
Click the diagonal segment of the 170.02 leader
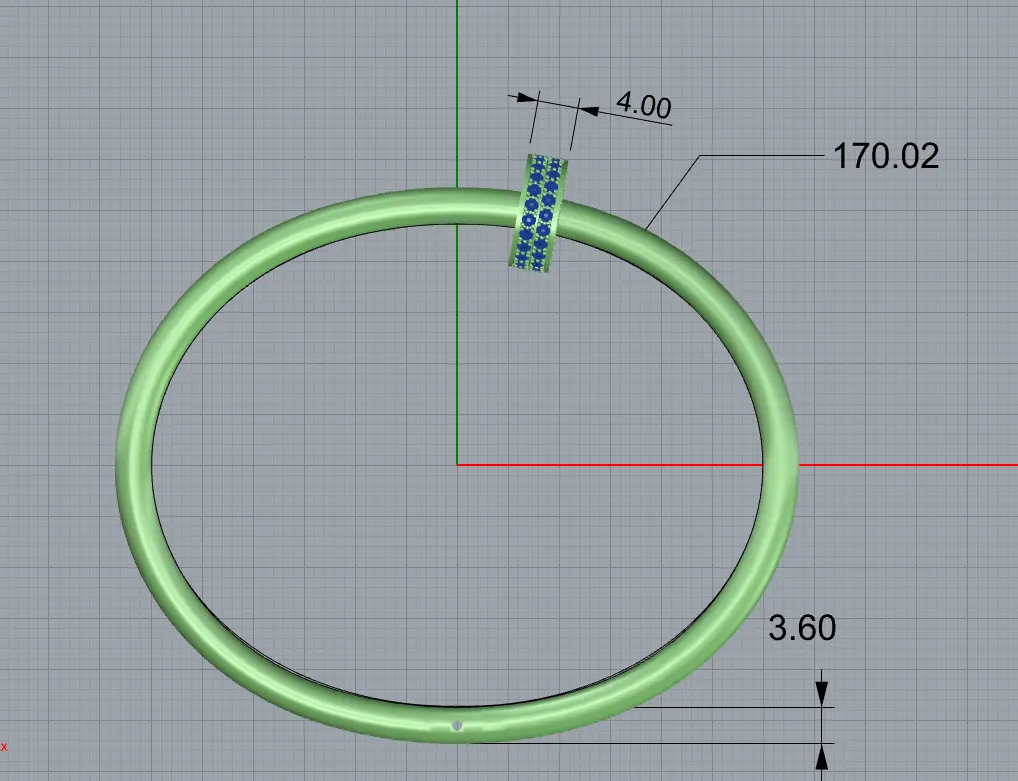pyautogui.click(x=675, y=190)
